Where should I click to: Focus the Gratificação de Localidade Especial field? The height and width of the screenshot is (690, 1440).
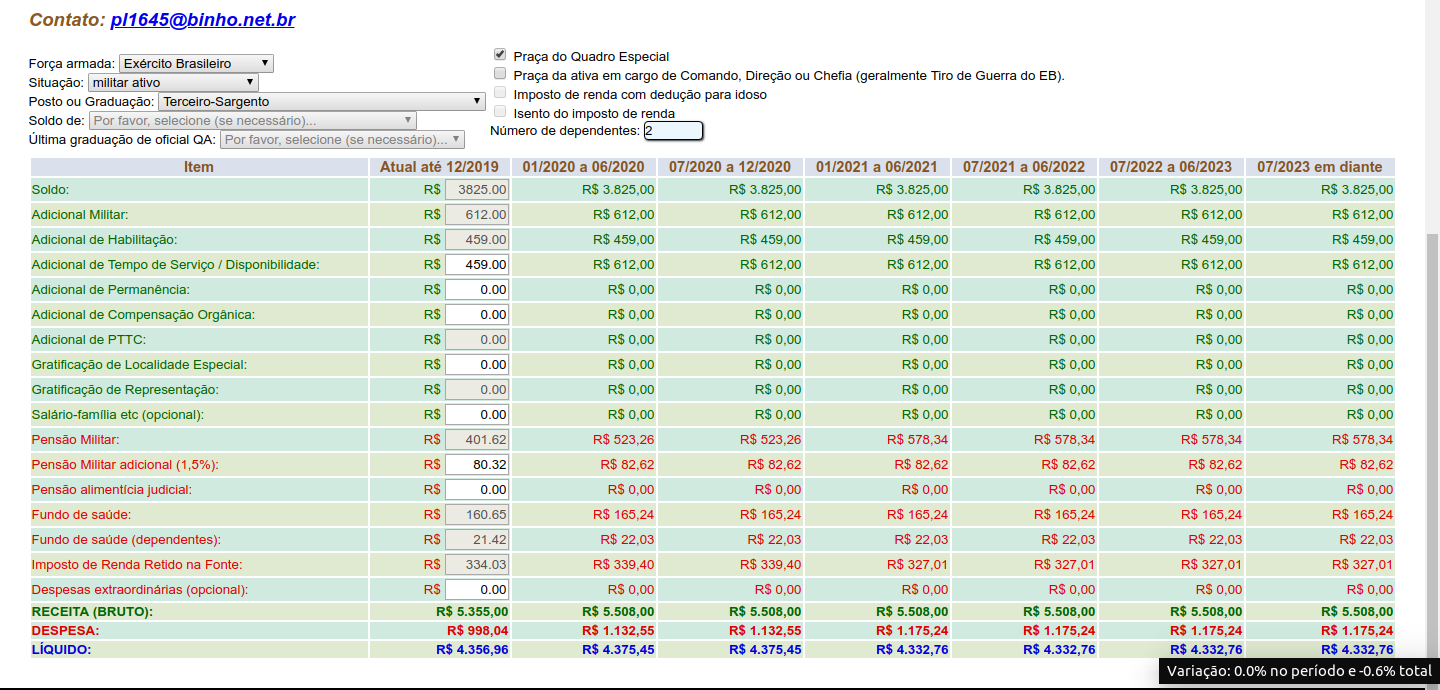pyautogui.click(x=477, y=365)
